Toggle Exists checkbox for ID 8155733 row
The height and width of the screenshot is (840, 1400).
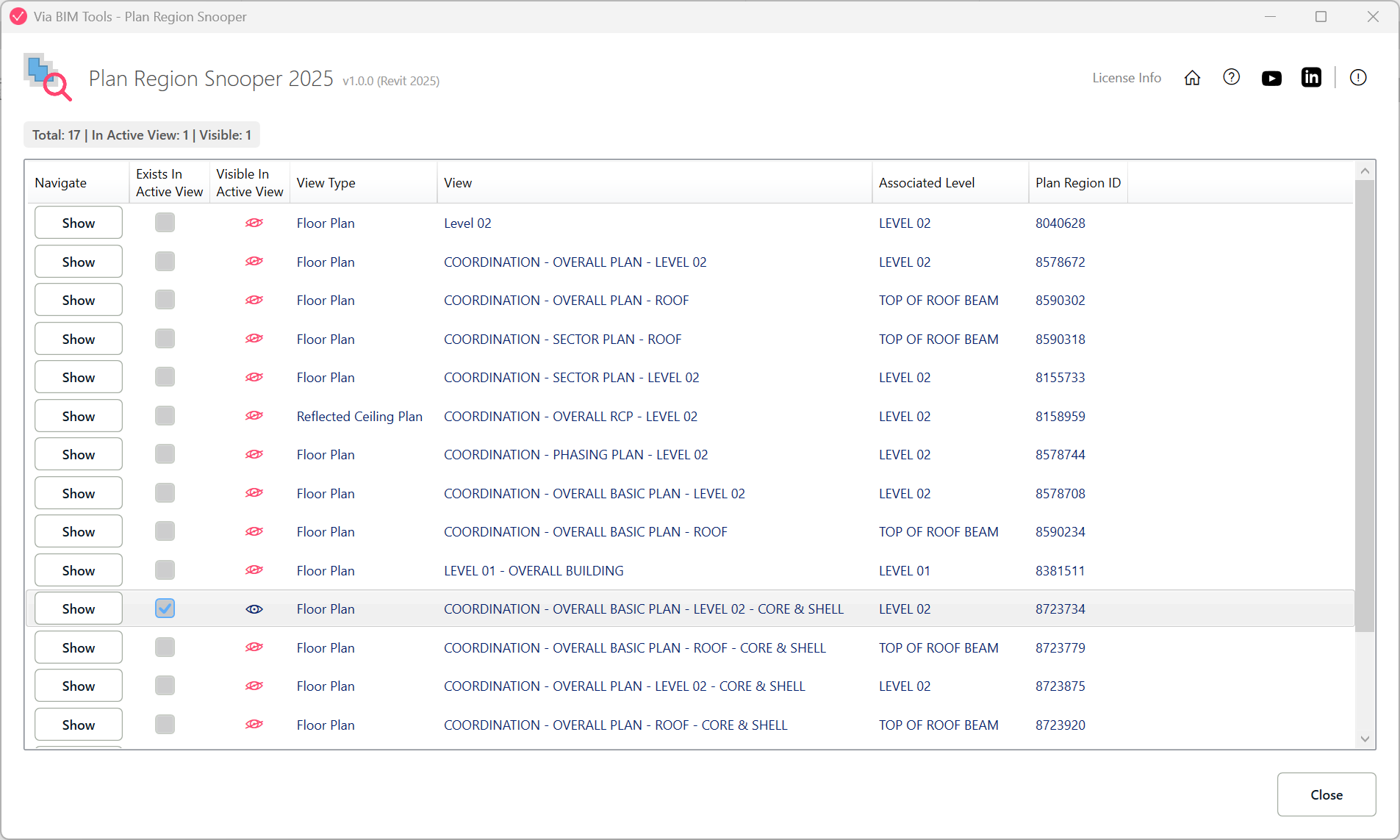[x=165, y=377]
